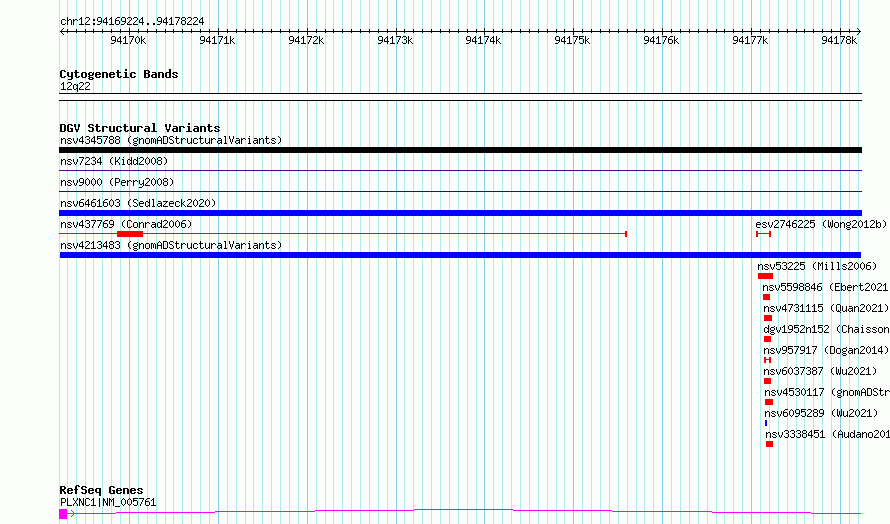The height and width of the screenshot is (524, 890).
Task: Click the red nsv5598846 variant square
Action: 766,297
